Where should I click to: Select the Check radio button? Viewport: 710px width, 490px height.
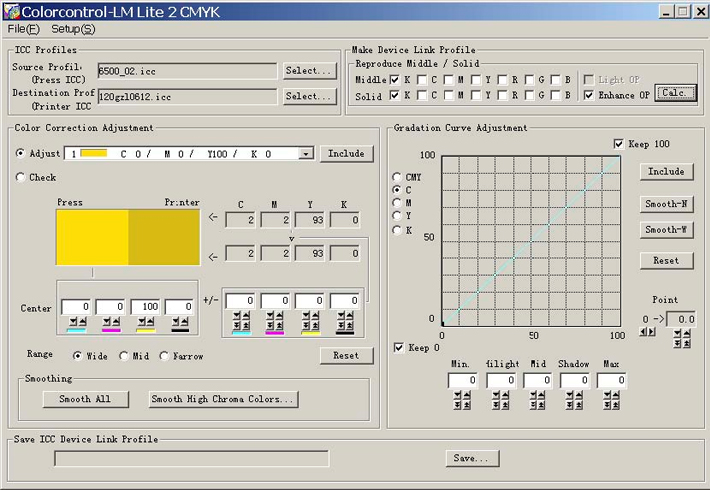(x=20, y=177)
